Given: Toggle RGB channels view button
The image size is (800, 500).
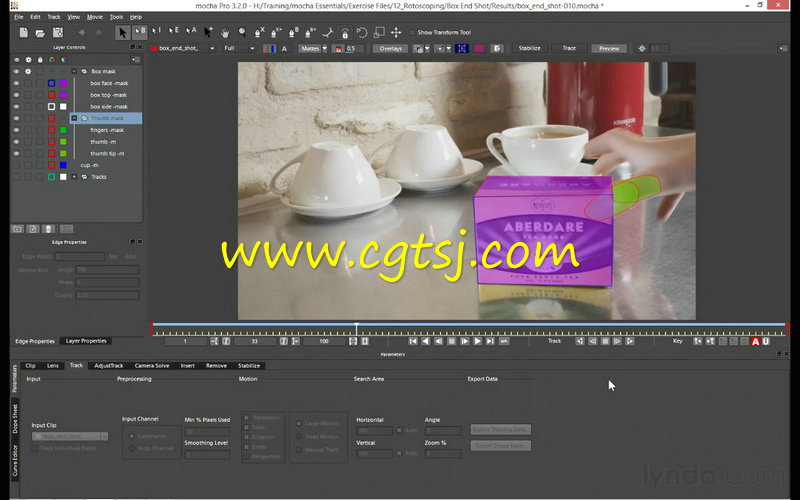Looking at the screenshot, I should 269,48.
